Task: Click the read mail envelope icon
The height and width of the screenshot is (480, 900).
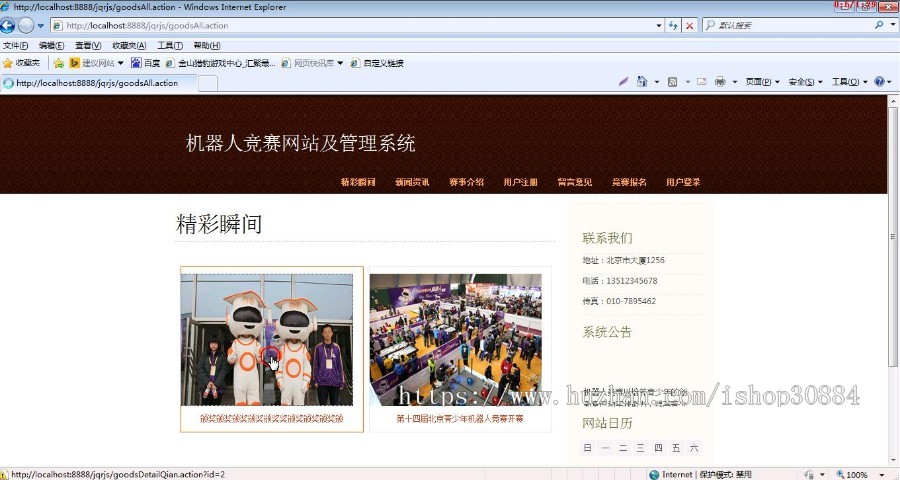Action: pyautogui.click(x=701, y=82)
